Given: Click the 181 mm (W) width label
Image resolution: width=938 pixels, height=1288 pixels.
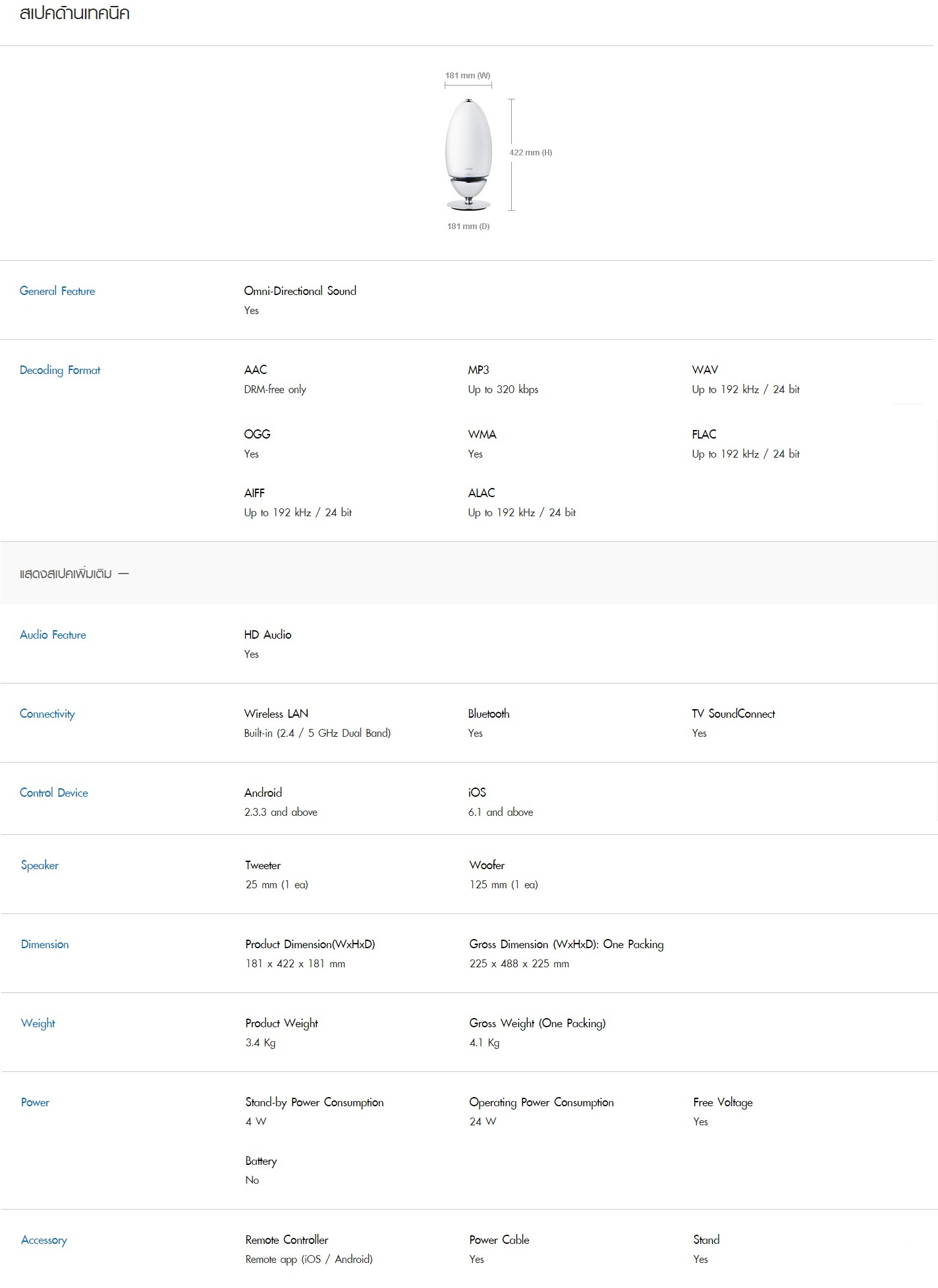Looking at the screenshot, I should tap(468, 76).
